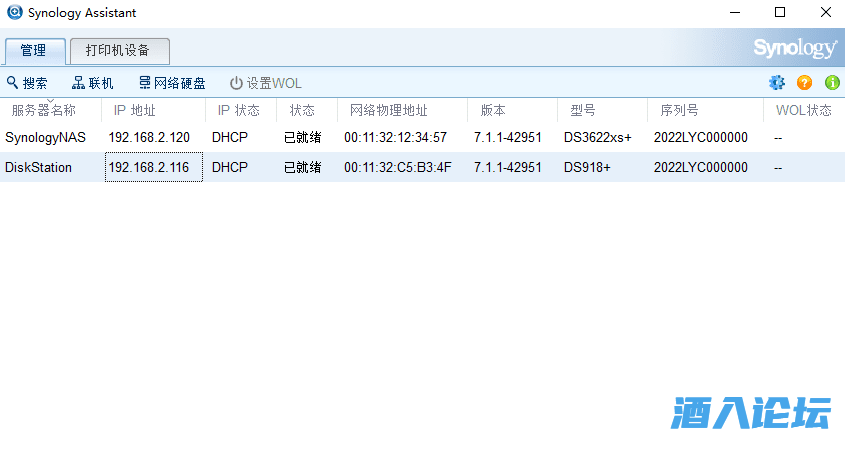This screenshot has width=845, height=455.
Task: Show about info via green info icon
Action: (x=832, y=82)
